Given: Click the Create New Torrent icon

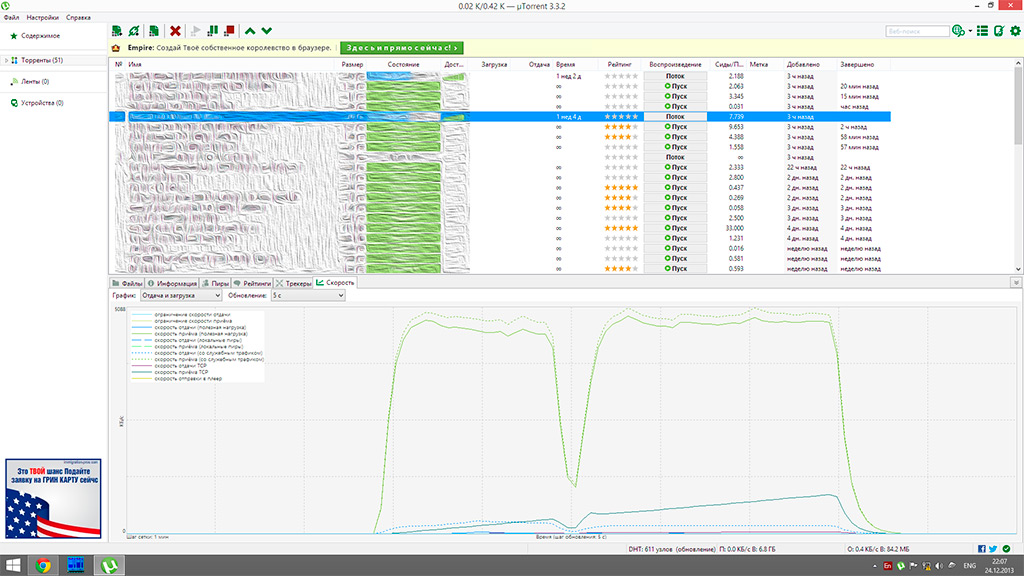Looking at the screenshot, I should [154, 32].
